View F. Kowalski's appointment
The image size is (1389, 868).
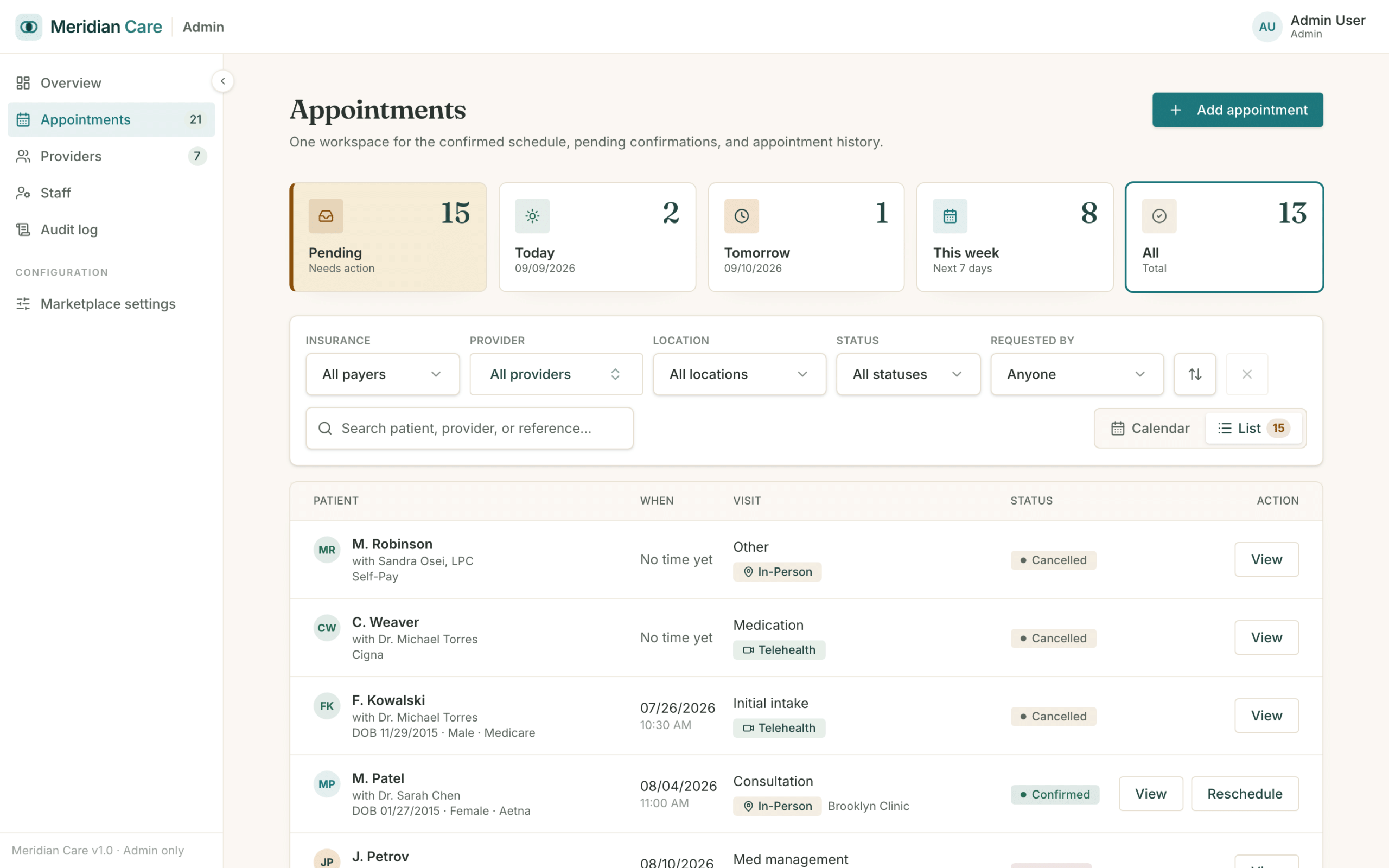[x=1266, y=716]
